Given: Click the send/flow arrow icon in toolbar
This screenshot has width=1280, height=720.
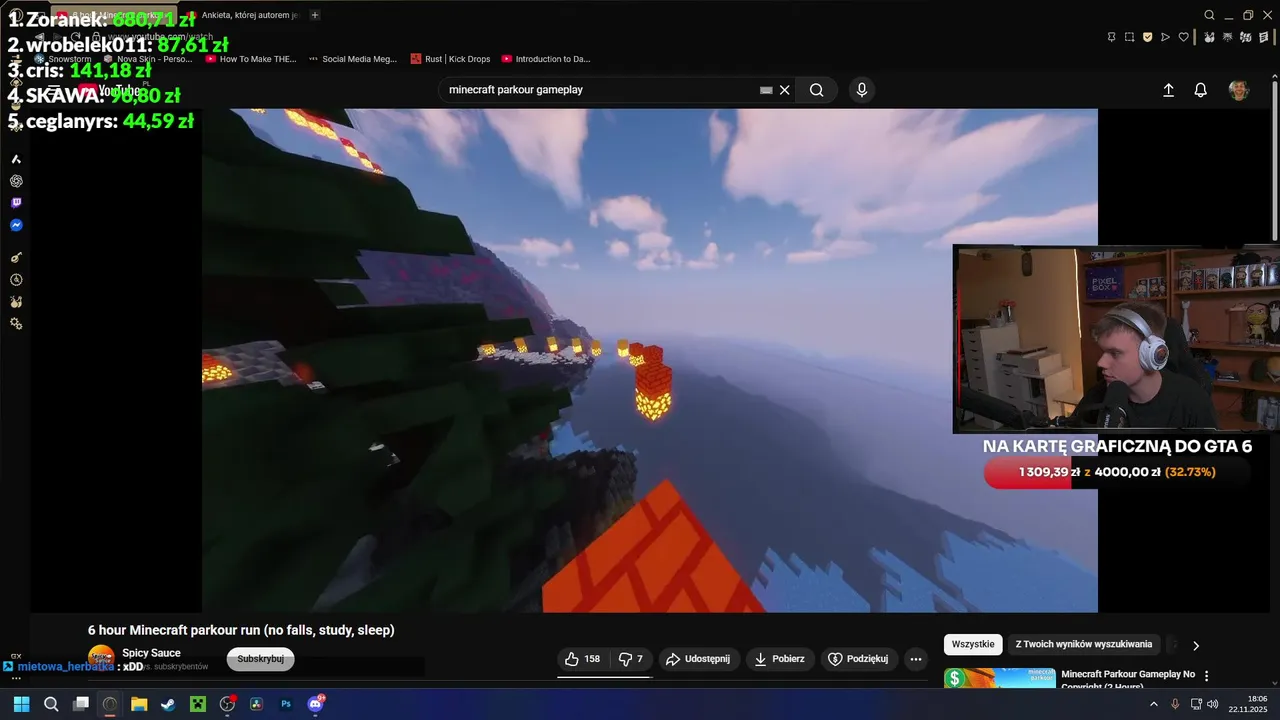Looking at the screenshot, I should point(1165,37).
